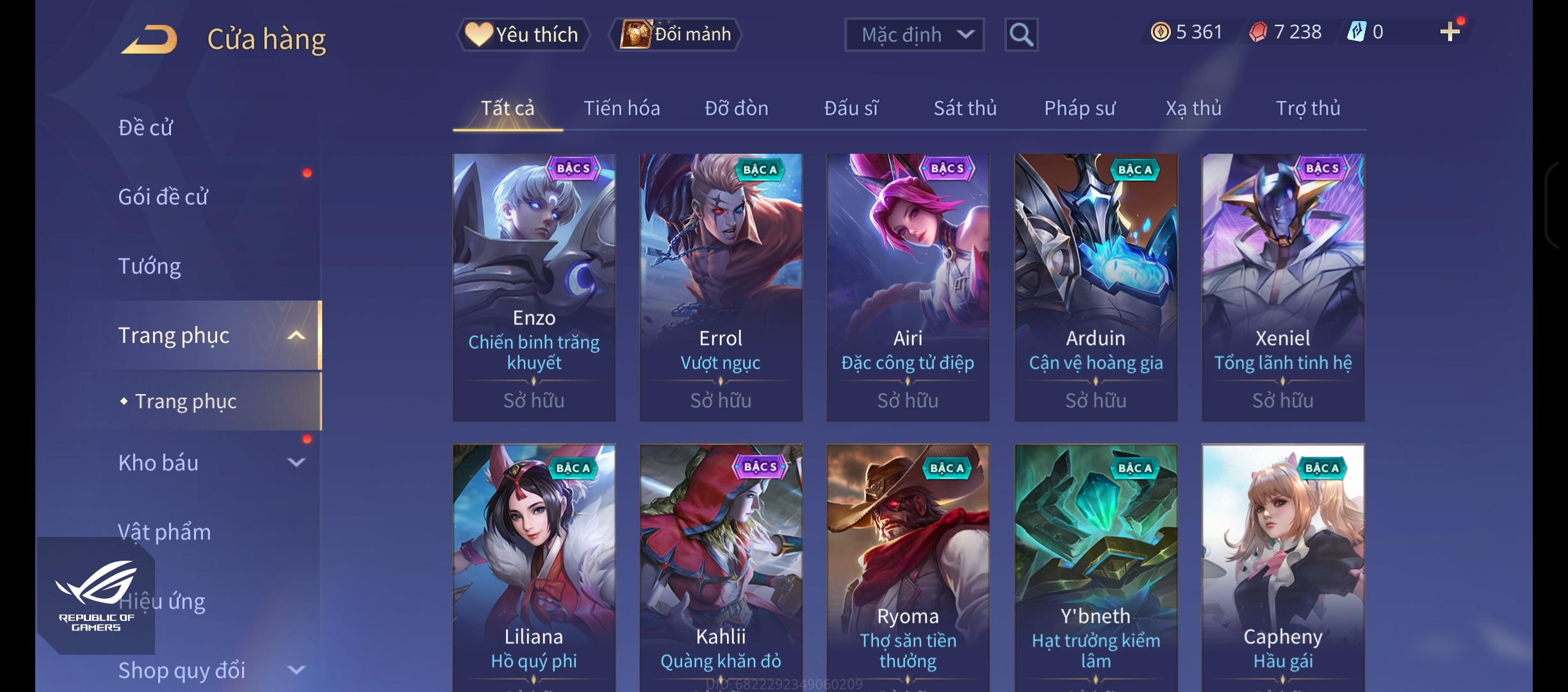This screenshot has height=692, width=1568.
Task: Tap the blue voucher currency icon
Action: pos(1357,31)
